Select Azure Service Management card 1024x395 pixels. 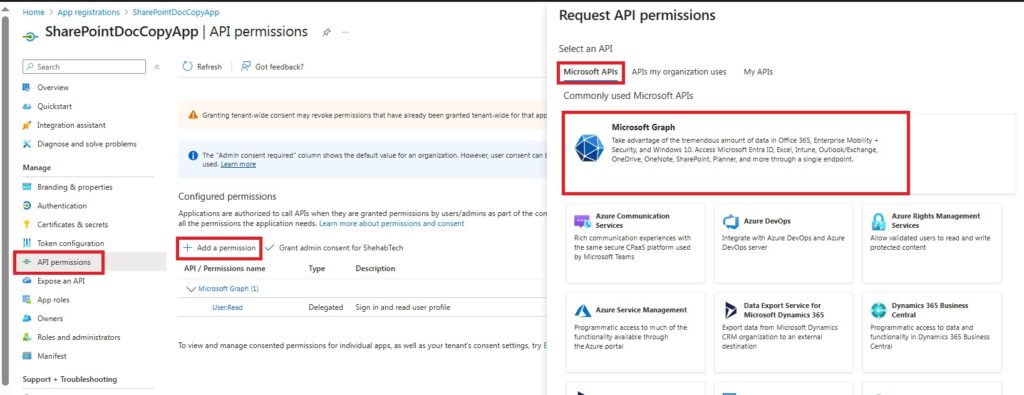coord(635,332)
